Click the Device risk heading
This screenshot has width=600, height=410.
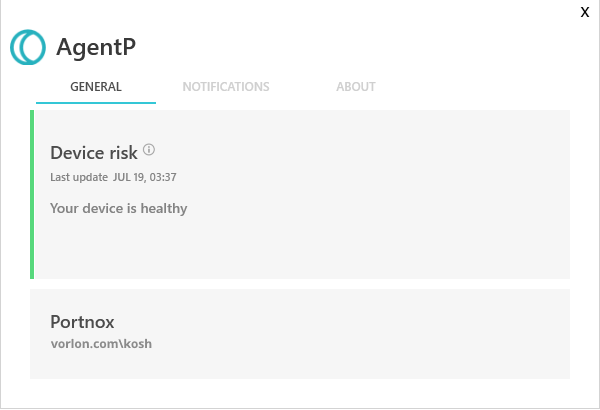[x=94, y=153]
